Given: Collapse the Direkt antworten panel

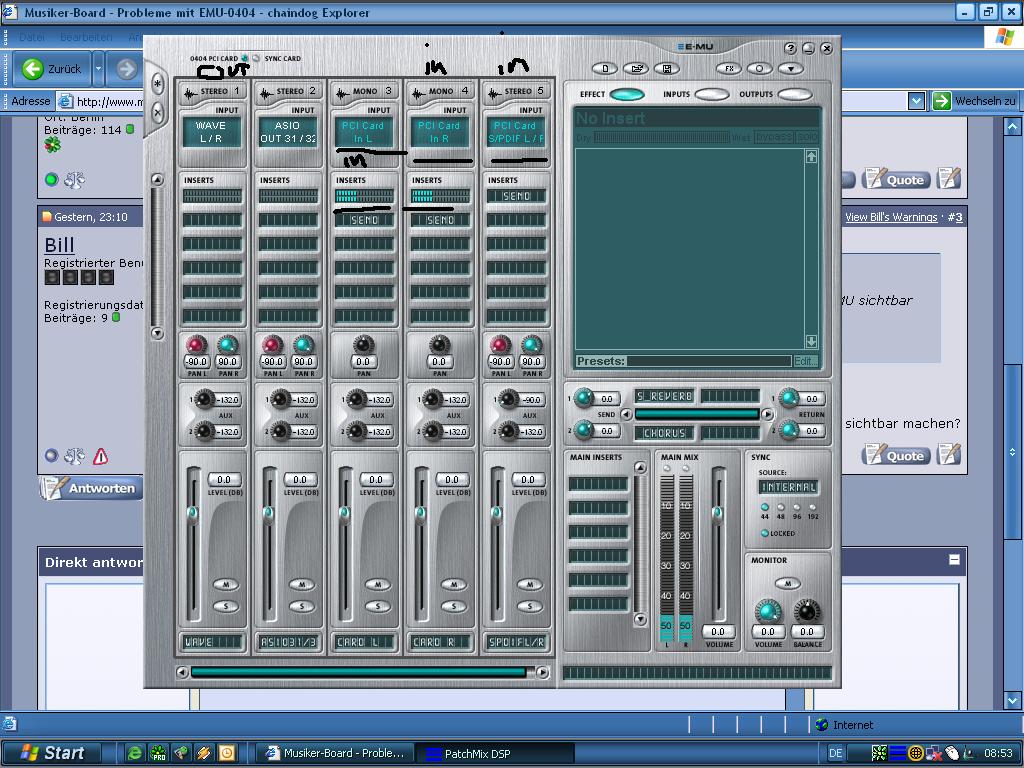Looking at the screenshot, I should [954, 560].
